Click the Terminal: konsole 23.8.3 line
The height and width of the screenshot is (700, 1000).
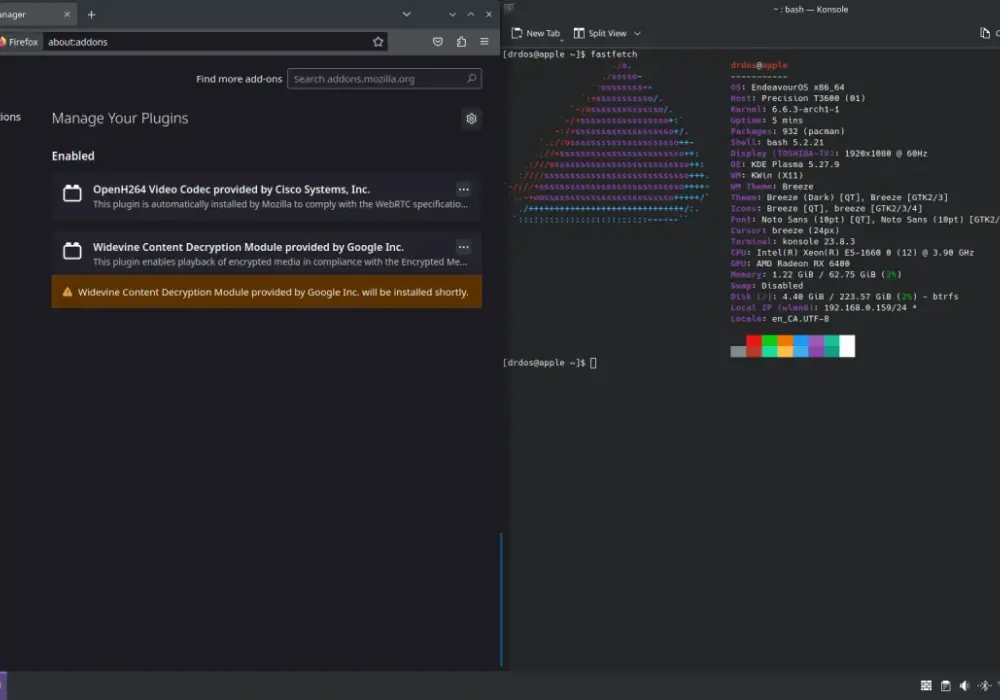[793, 242]
